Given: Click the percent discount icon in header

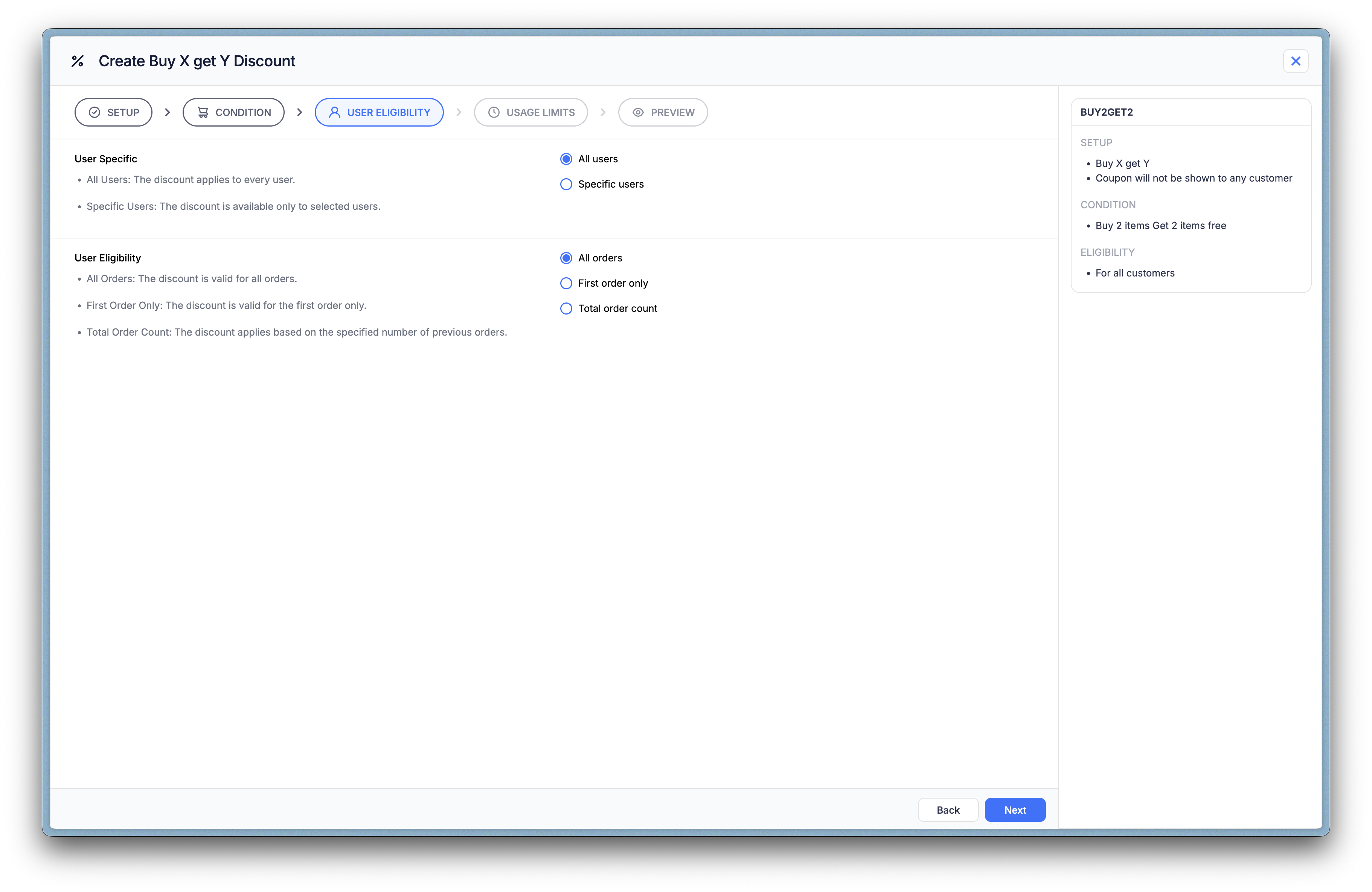Looking at the screenshot, I should click(77, 61).
